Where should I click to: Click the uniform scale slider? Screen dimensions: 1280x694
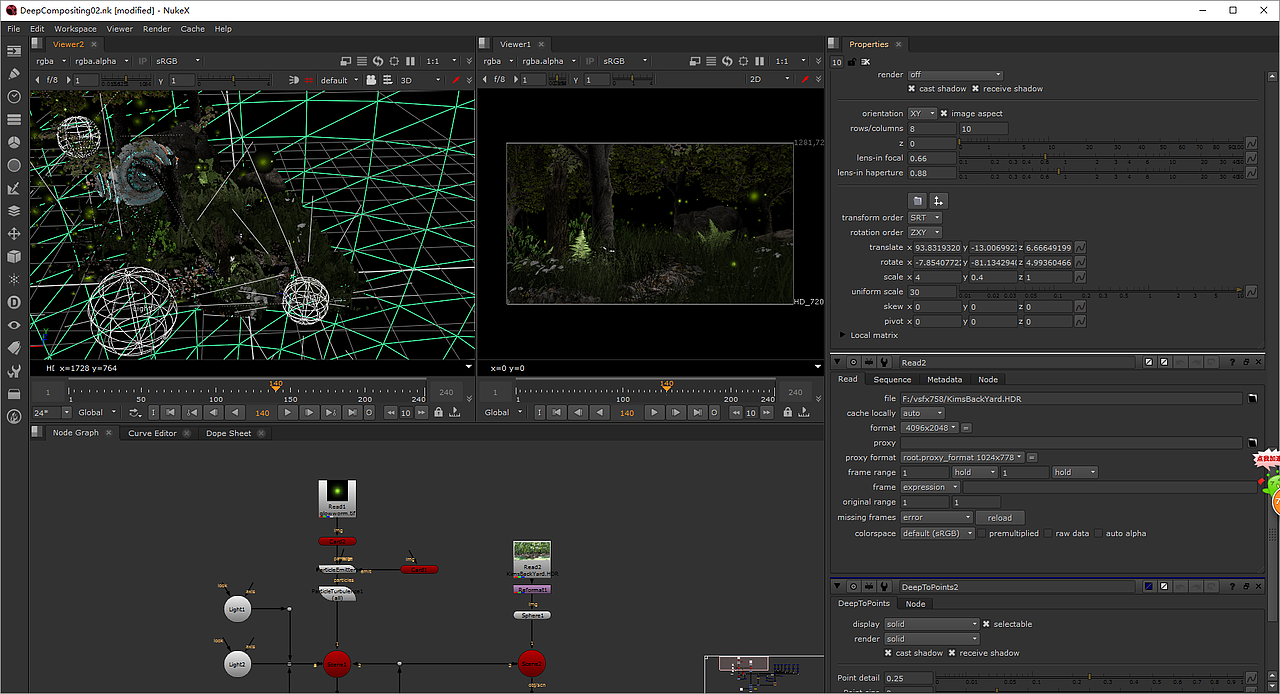tap(1099, 292)
